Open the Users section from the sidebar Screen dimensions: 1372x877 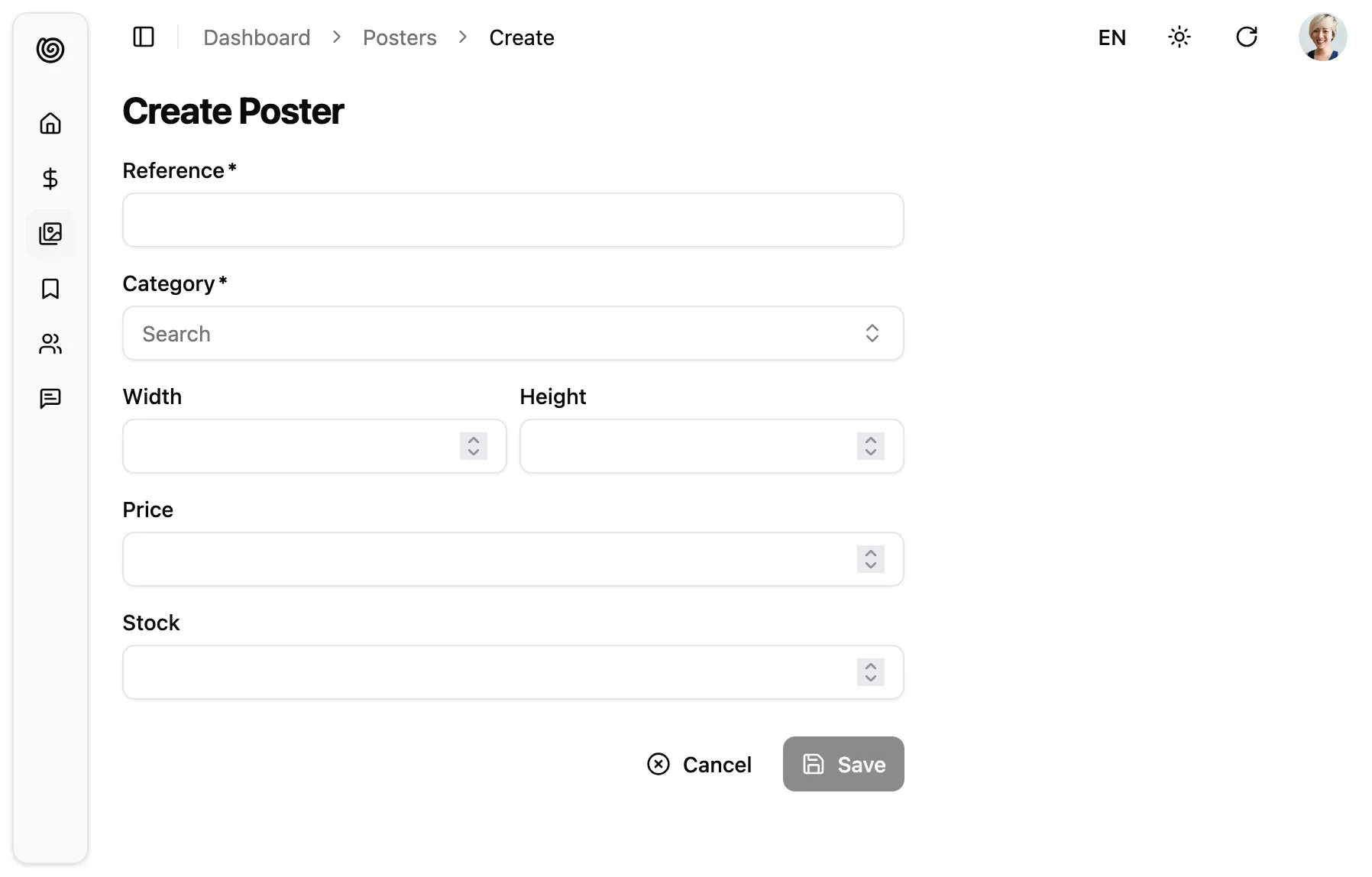pyautogui.click(x=50, y=344)
